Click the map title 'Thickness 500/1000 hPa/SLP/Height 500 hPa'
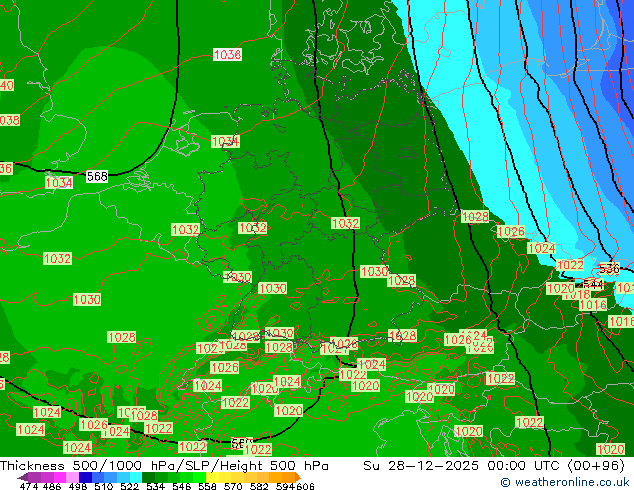Image resolution: width=634 pixels, height=490 pixels. (x=164, y=466)
